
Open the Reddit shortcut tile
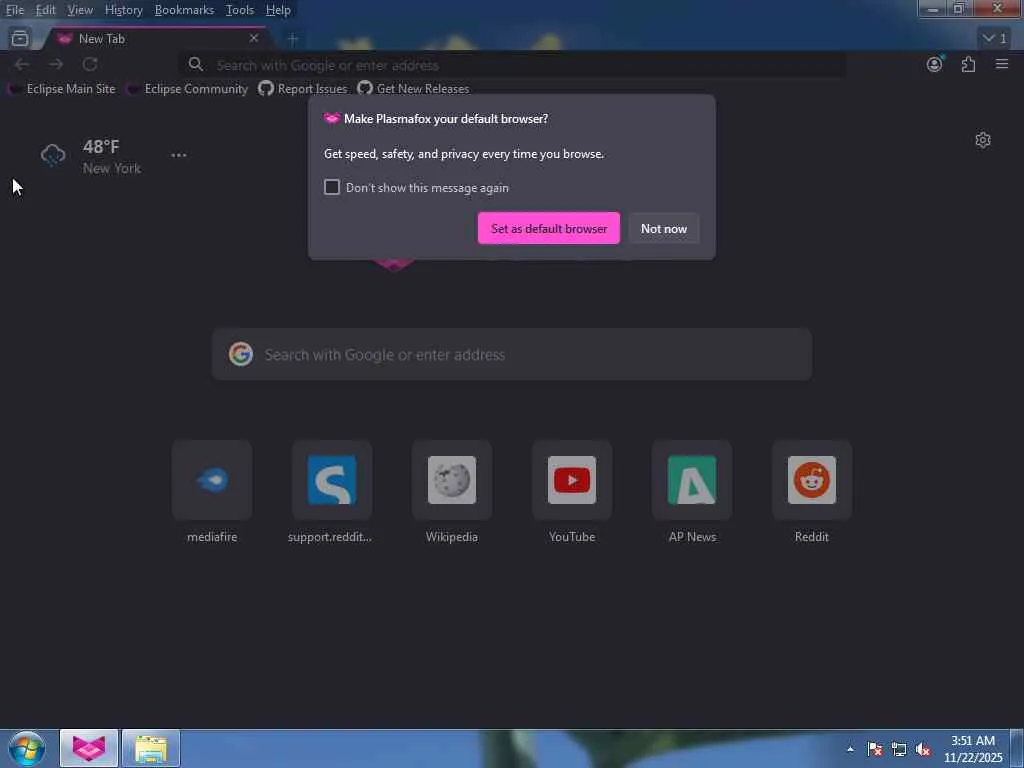tap(812, 480)
